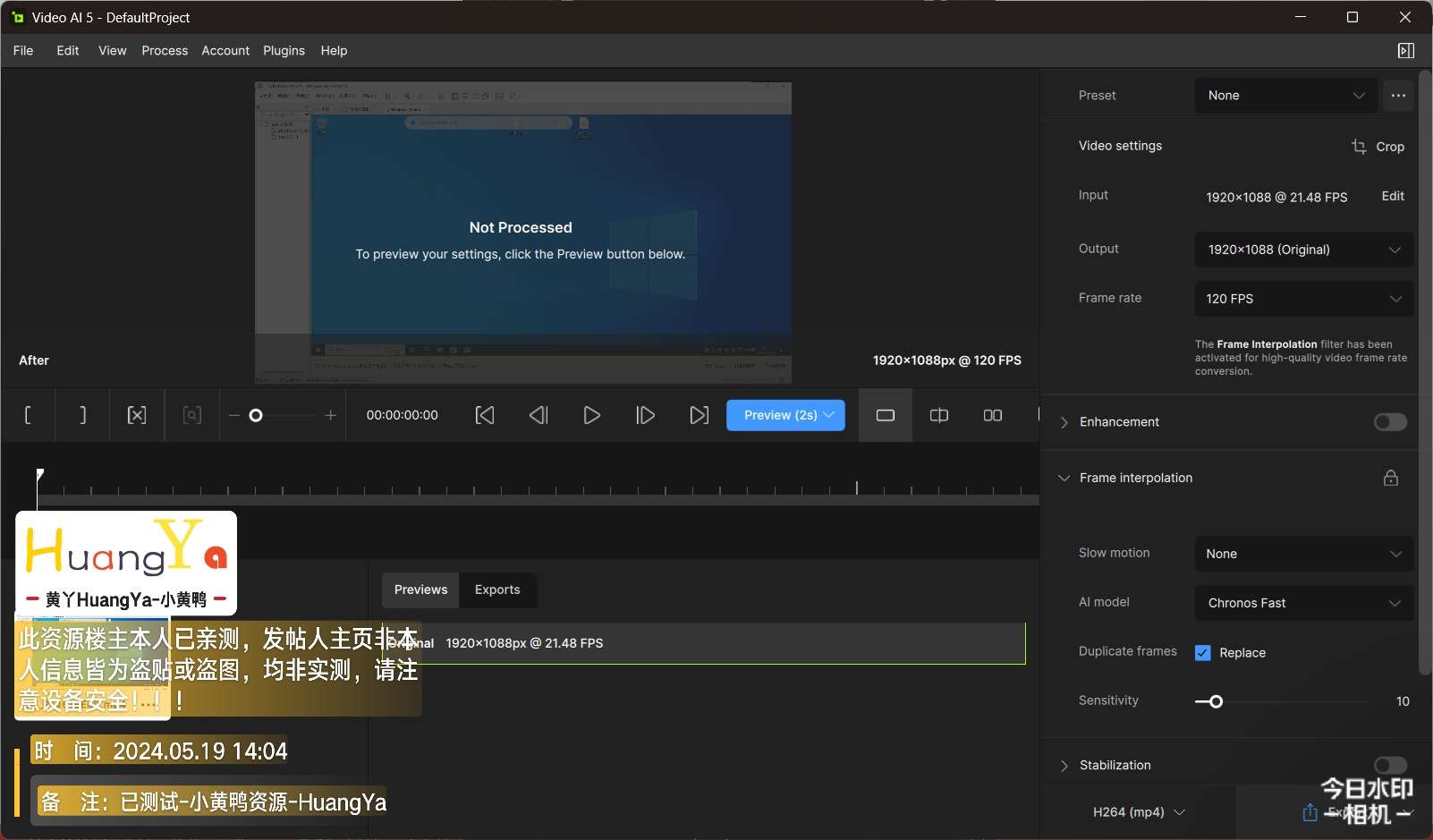Jump to the first frame
The image size is (1433, 840).
coord(484,415)
